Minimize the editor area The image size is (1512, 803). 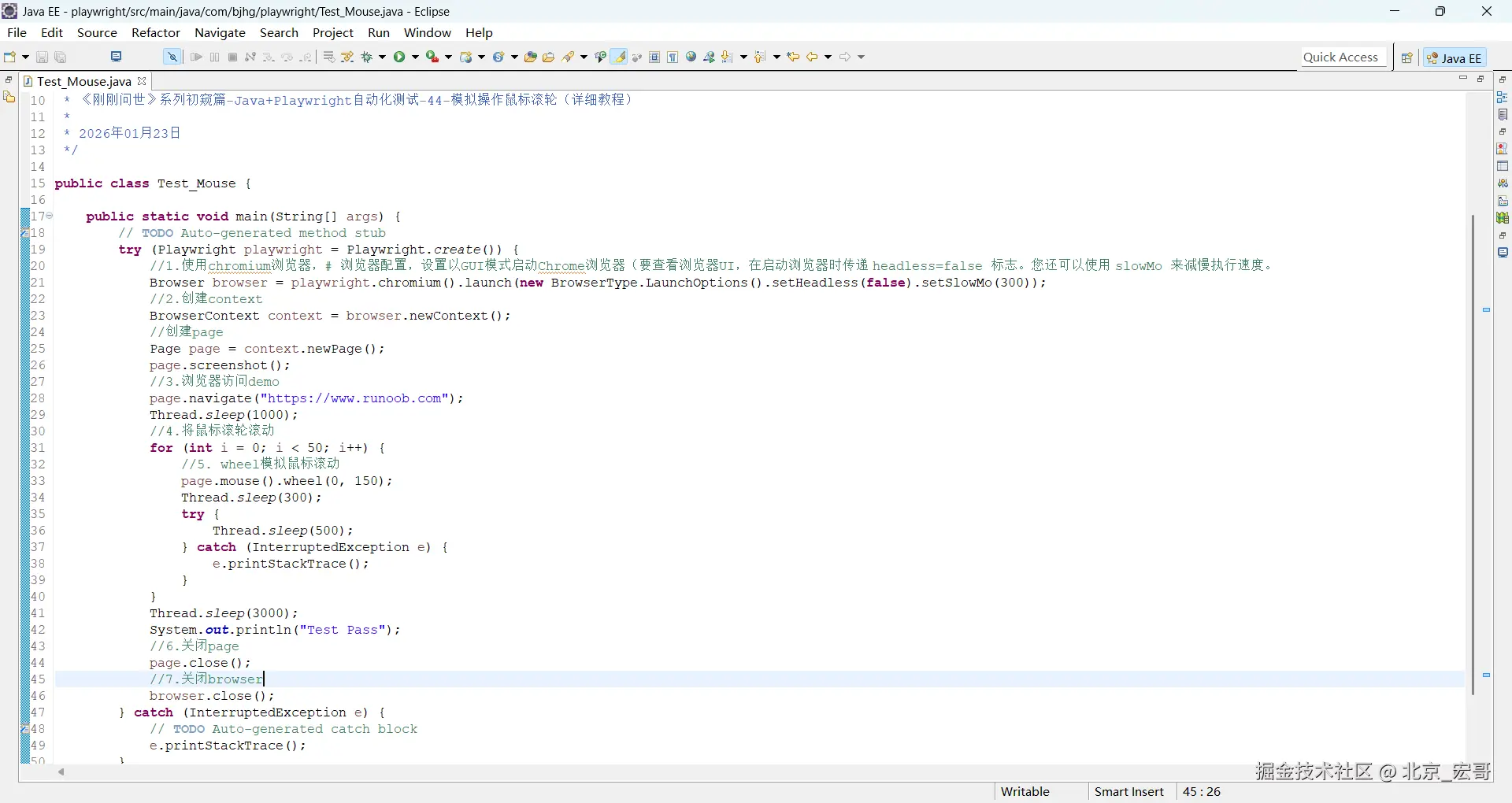pos(1463,78)
